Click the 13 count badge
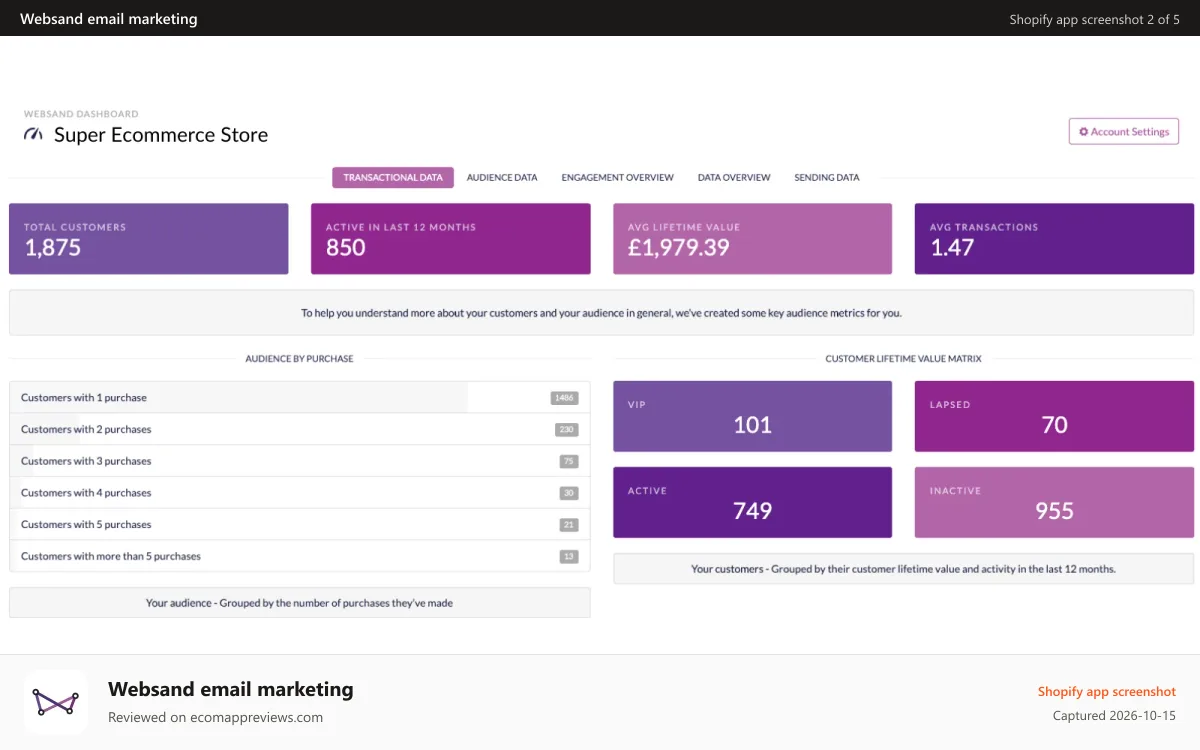 point(569,557)
